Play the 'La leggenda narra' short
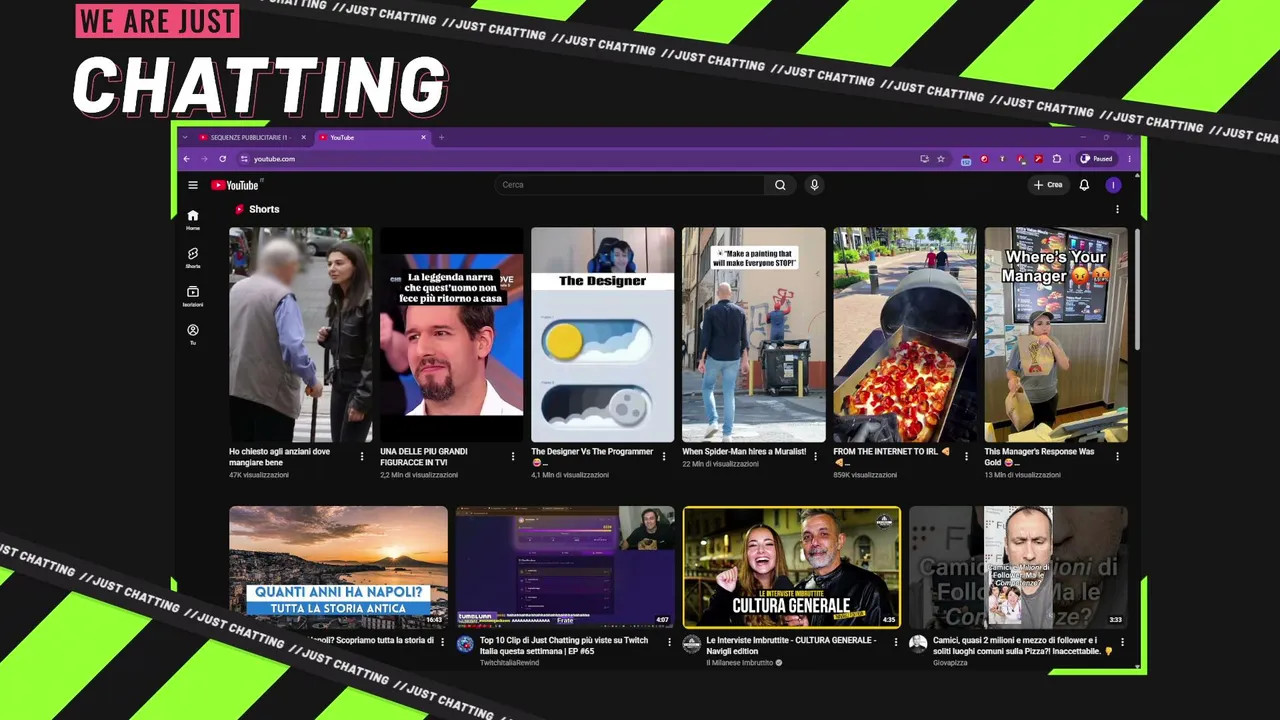Viewport: 1280px width, 720px height. 451,335
